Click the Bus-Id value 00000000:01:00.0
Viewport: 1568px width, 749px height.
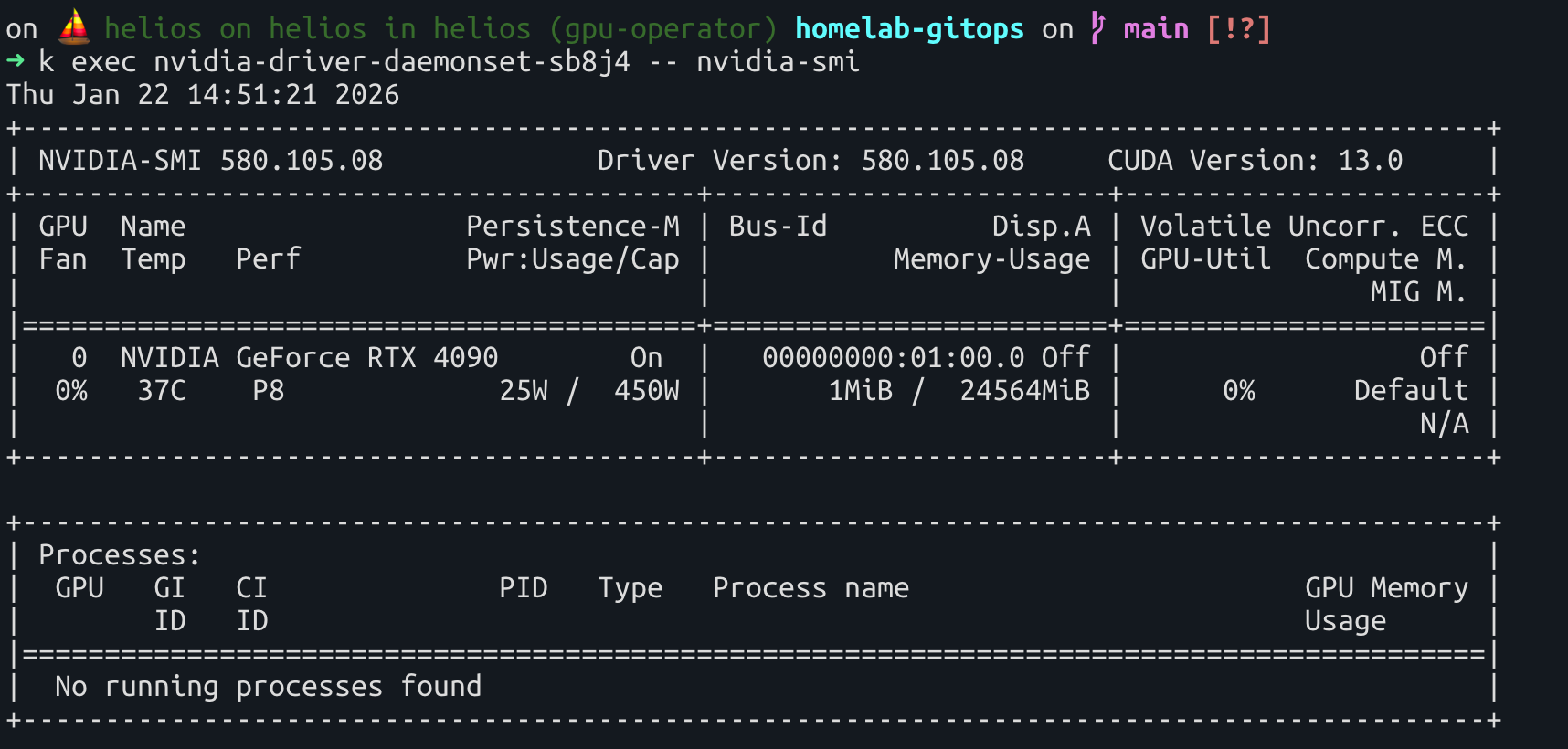(893, 357)
